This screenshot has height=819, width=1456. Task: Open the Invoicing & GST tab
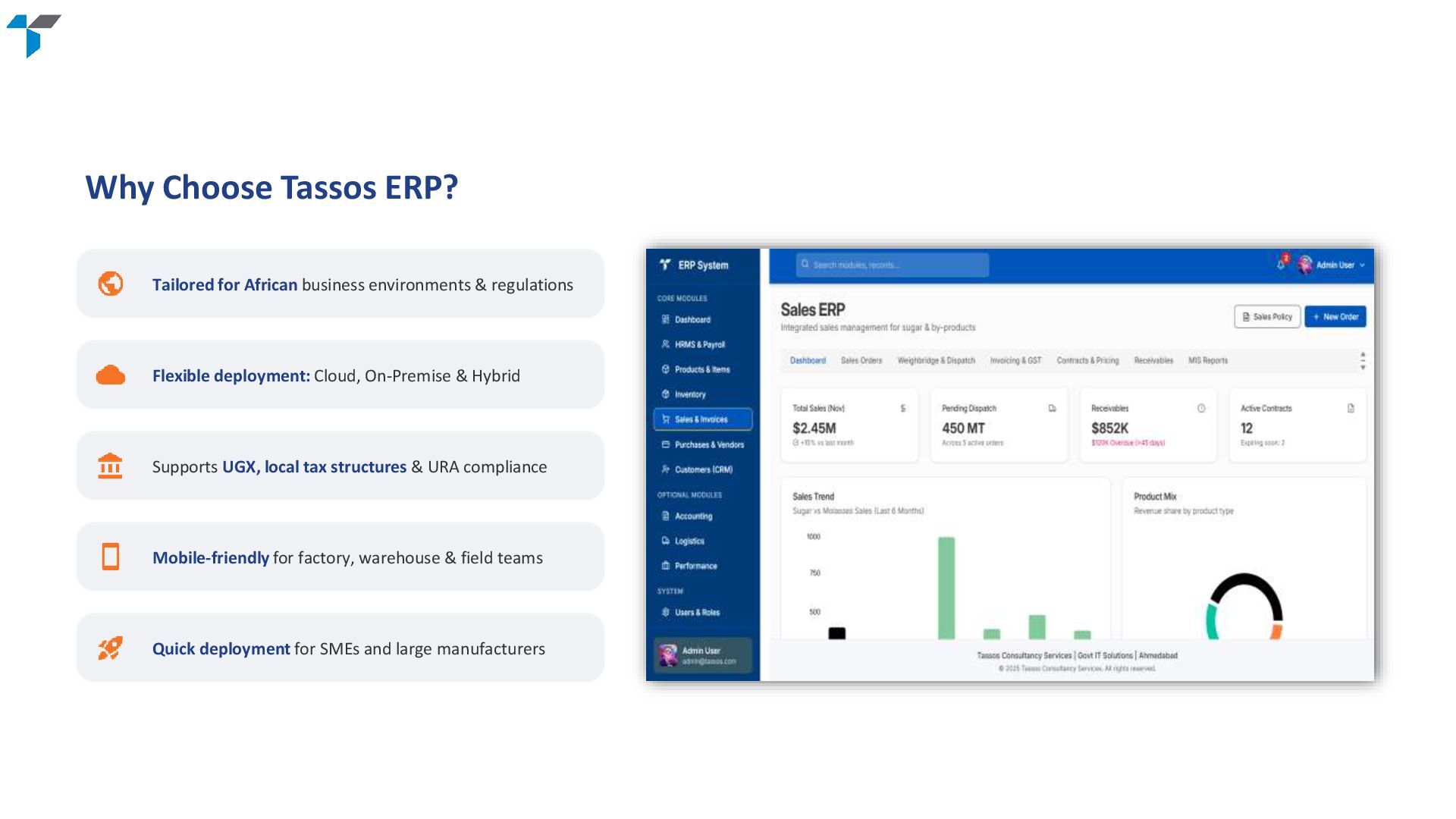click(1015, 361)
